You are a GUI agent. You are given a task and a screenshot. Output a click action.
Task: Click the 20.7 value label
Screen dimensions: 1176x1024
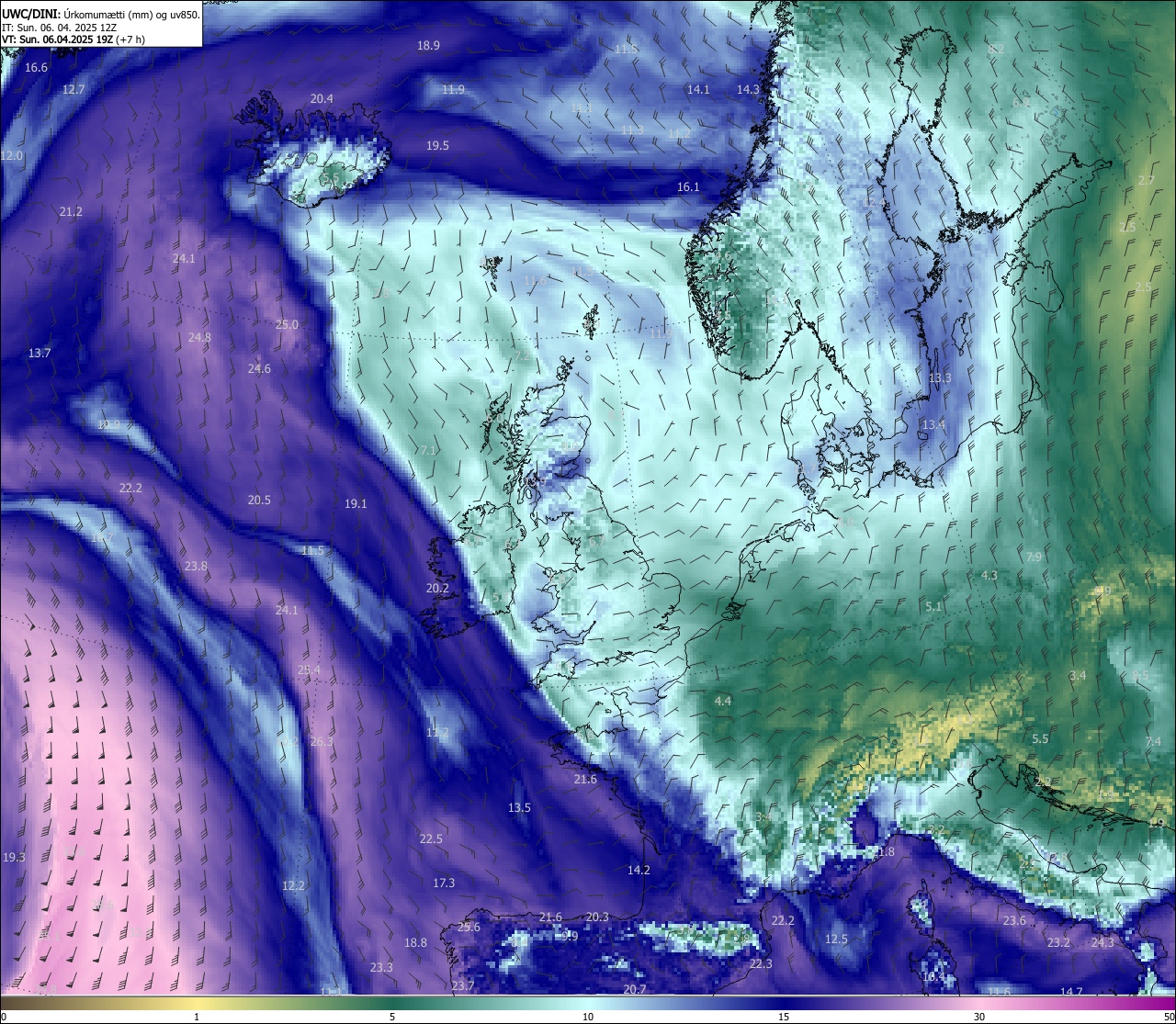635,989
